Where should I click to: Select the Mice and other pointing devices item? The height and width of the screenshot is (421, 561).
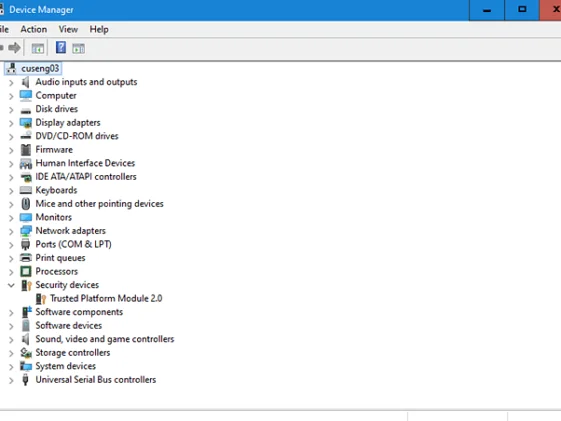99,204
